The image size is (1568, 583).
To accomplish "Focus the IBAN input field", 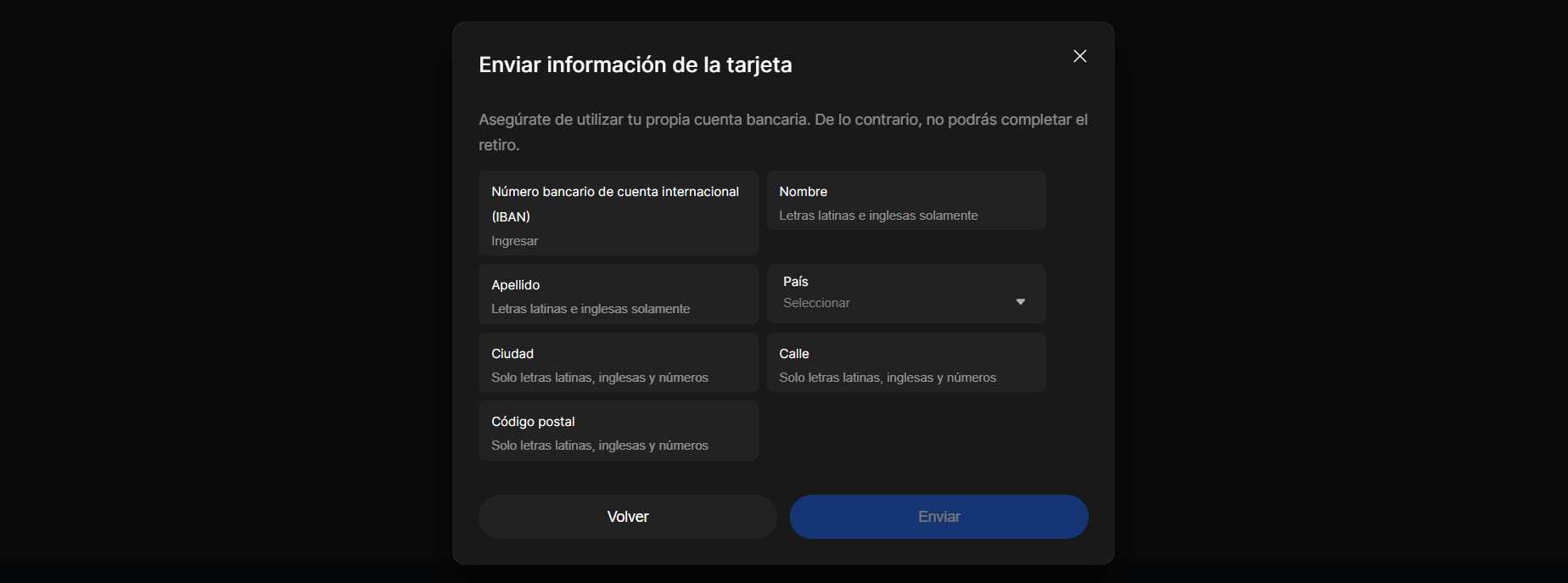I will click(618, 241).
